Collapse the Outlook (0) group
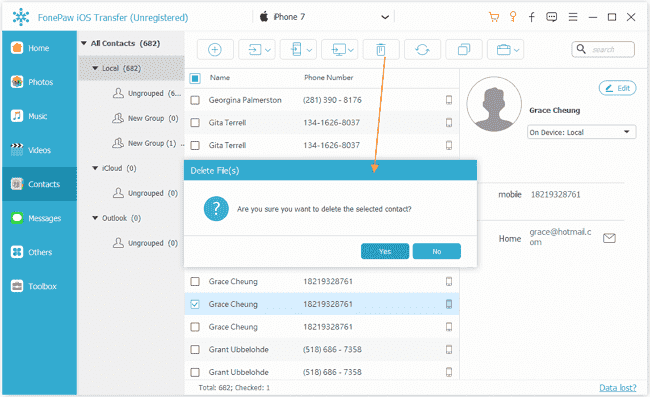The image size is (650, 397). pos(95,218)
